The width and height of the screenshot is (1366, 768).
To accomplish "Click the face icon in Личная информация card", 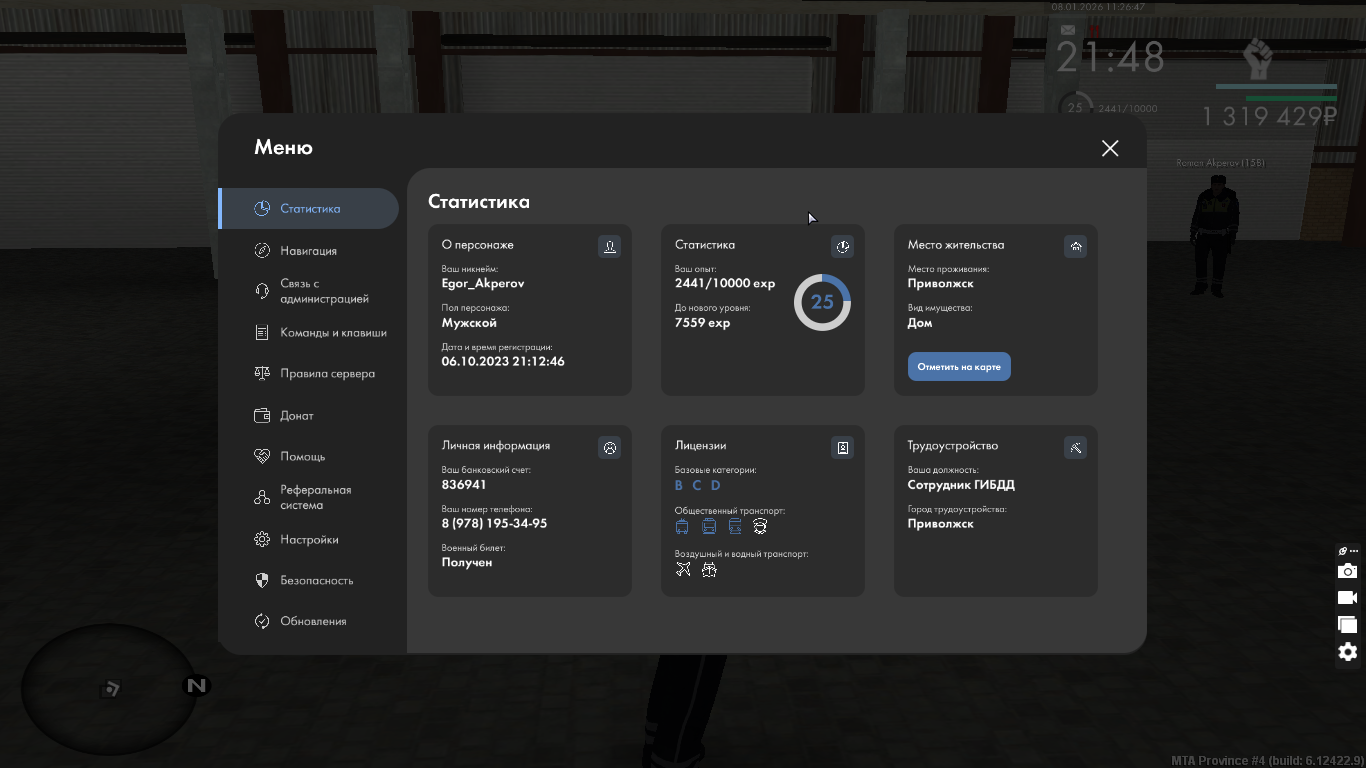I will click(x=609, y=447).
